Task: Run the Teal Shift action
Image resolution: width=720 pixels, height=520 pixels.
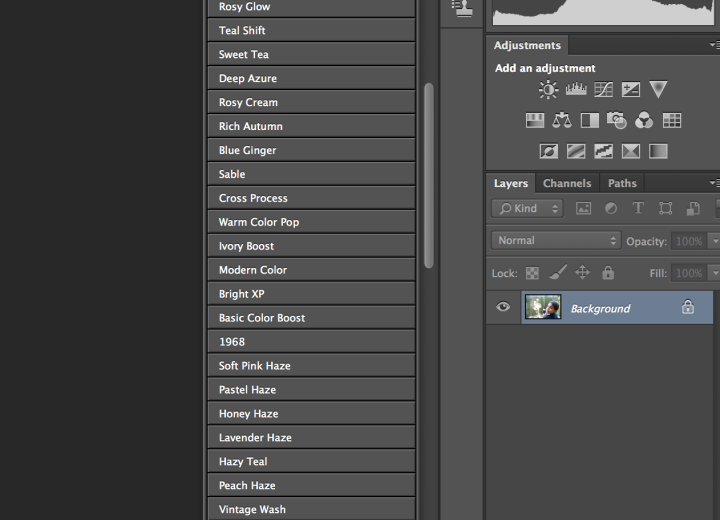Action: (x=311, y=30)
